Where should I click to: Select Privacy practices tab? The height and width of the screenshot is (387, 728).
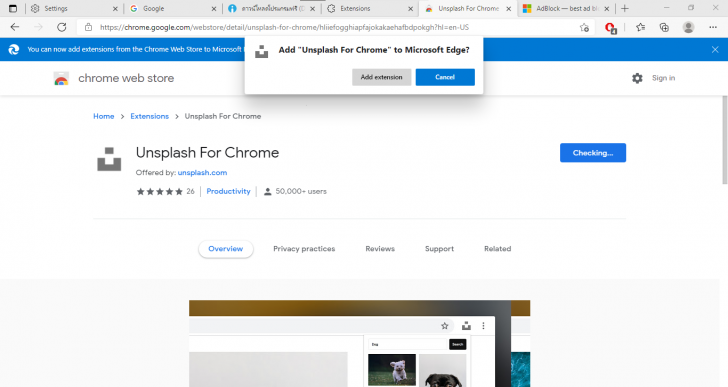coord(304,249)
